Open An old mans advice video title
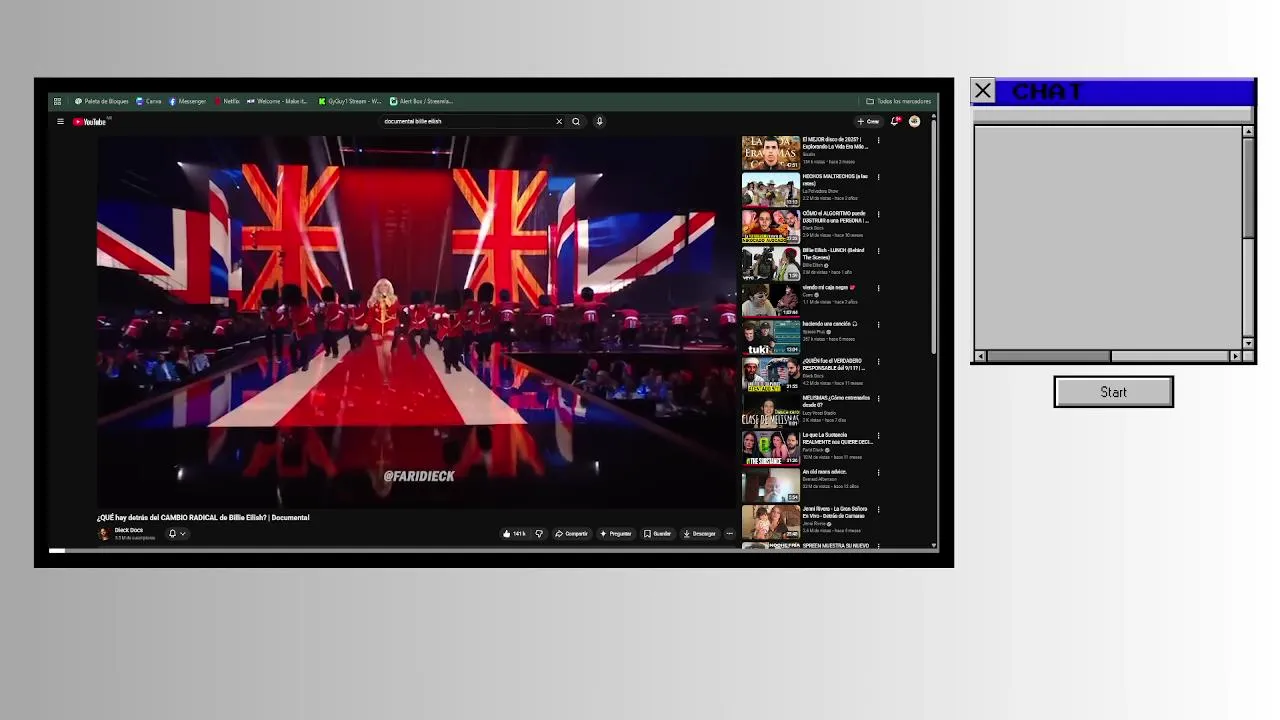The width and height of the screenshot is (1280, 720). click(824, 472)
